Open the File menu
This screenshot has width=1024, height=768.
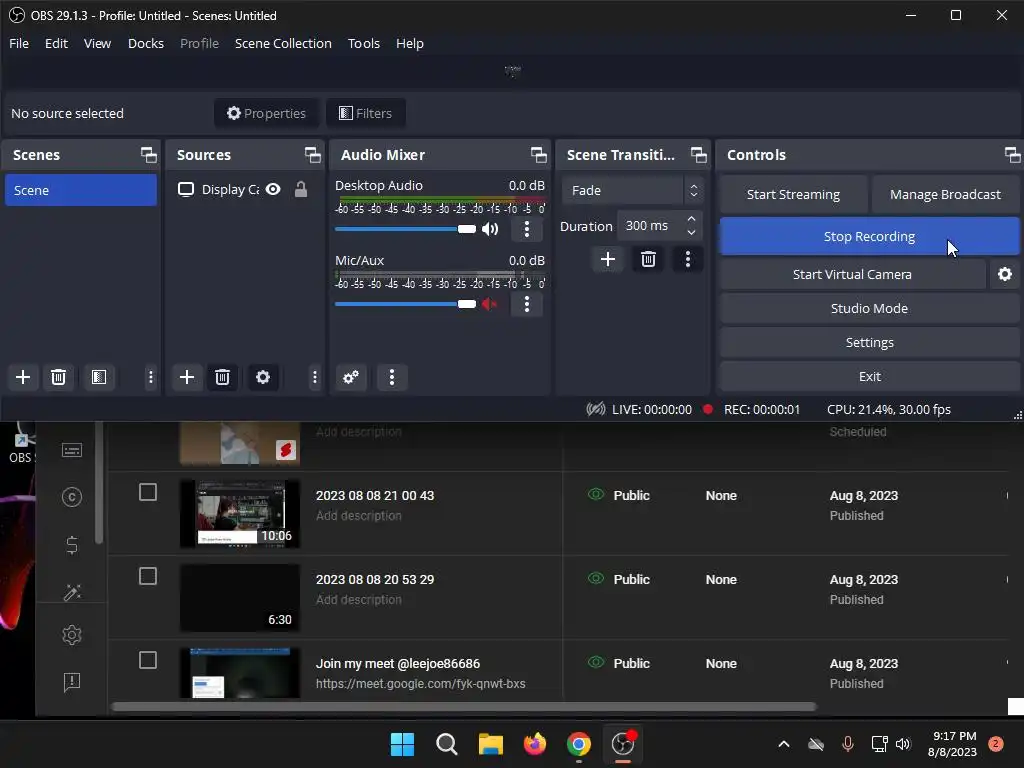click(x=19, y=43)
